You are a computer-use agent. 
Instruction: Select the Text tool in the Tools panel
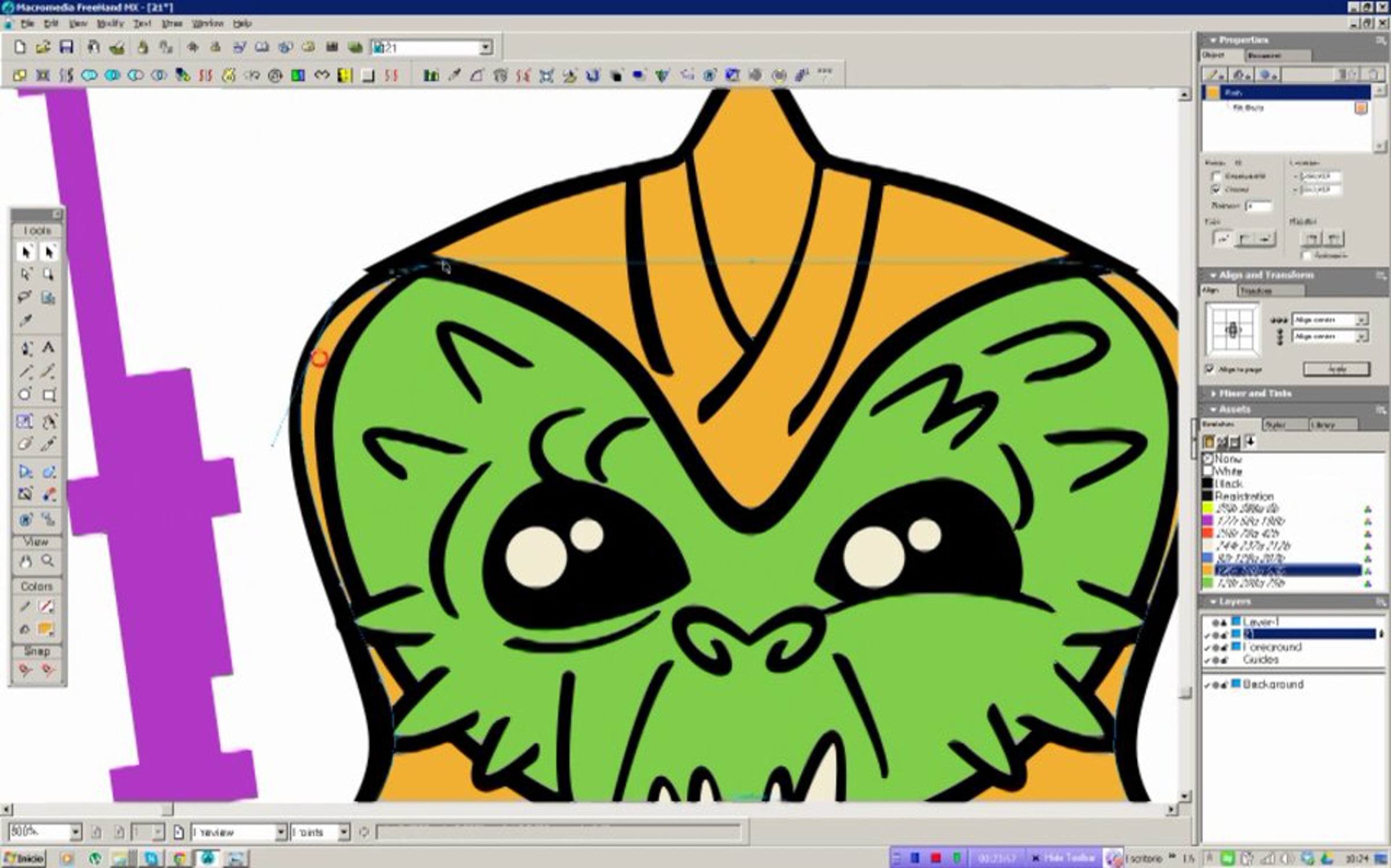(x=48, y=348)
